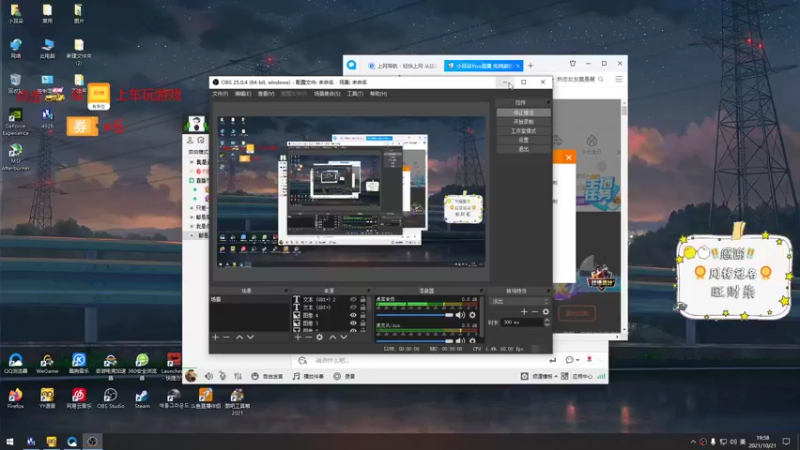Open YY chat emoji dropdown arrow
800x450 pixels.
pos(578,360)
